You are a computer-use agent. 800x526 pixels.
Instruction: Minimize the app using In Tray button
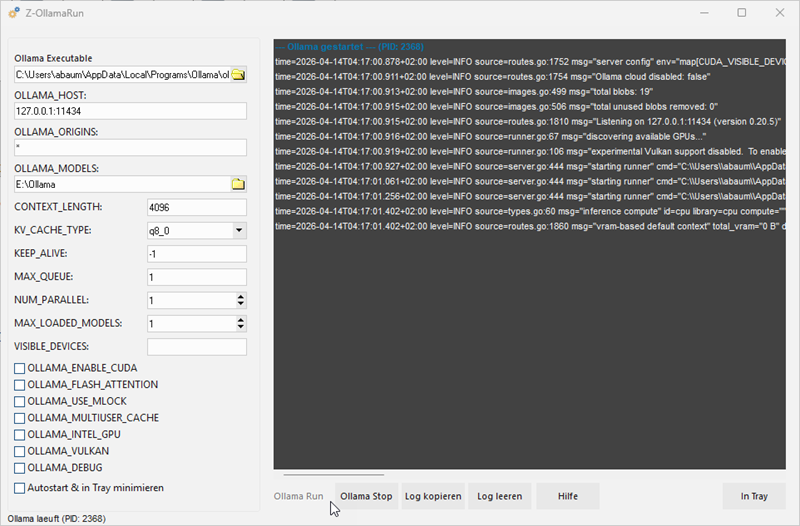click(754, 496)
